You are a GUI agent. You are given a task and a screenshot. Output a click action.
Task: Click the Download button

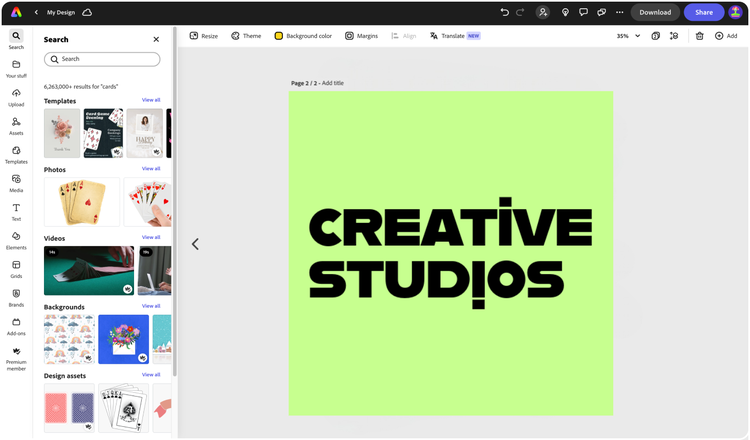click(x=655, y=12)
